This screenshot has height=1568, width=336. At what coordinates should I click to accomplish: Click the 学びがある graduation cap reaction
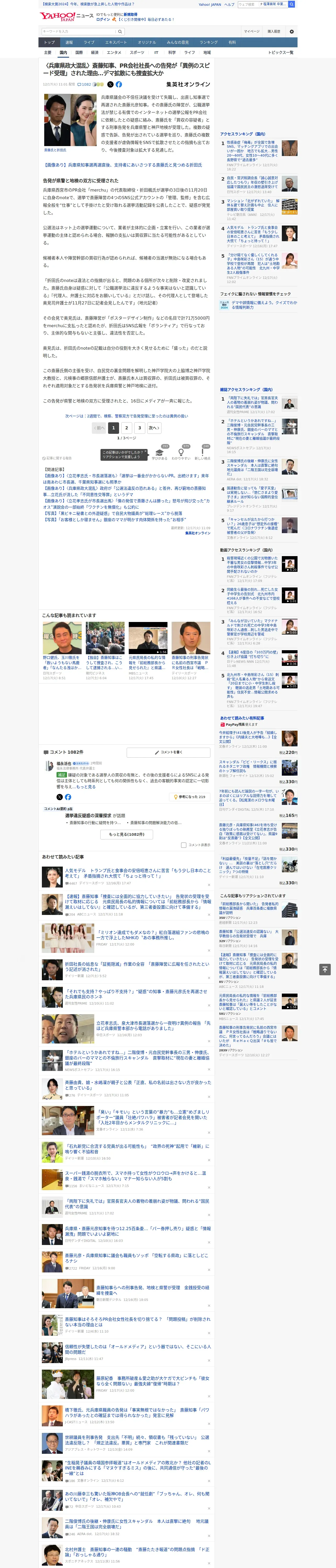(x=160, y=452)
